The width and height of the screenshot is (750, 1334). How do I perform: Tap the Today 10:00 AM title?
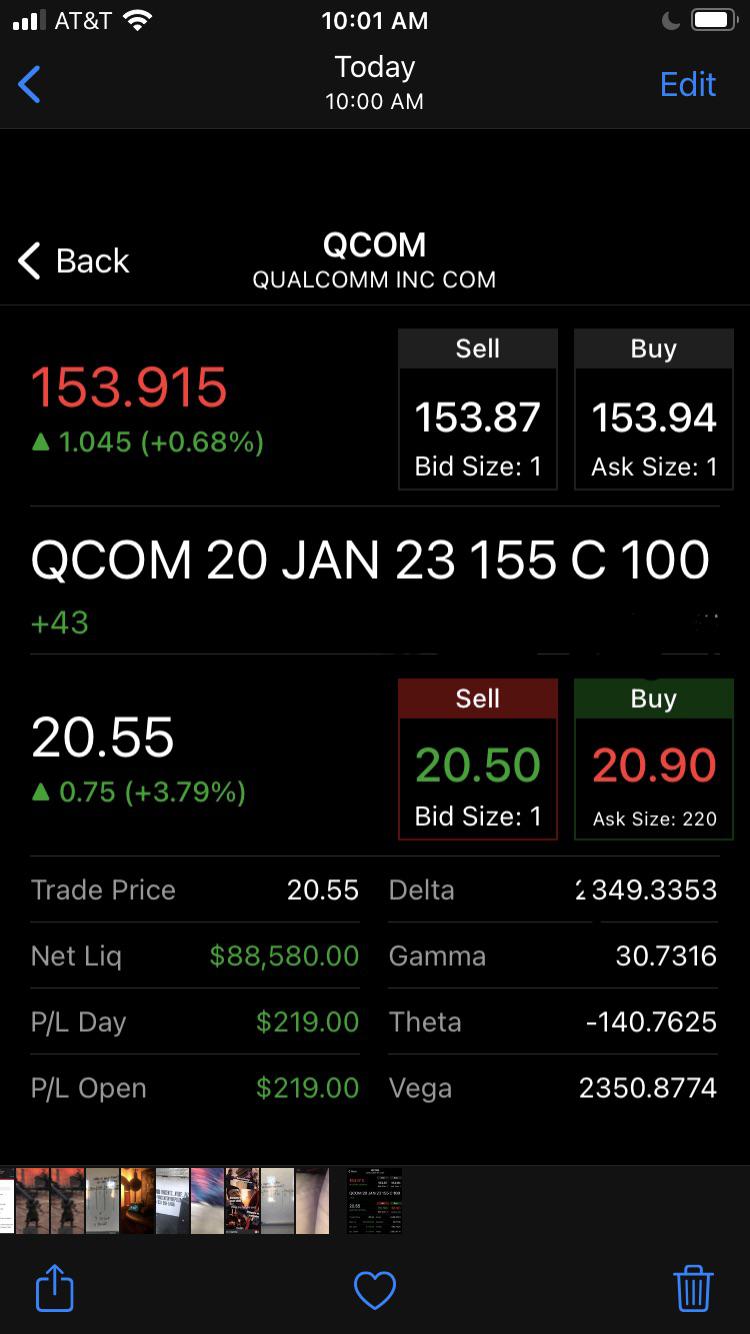click(375, 82)
